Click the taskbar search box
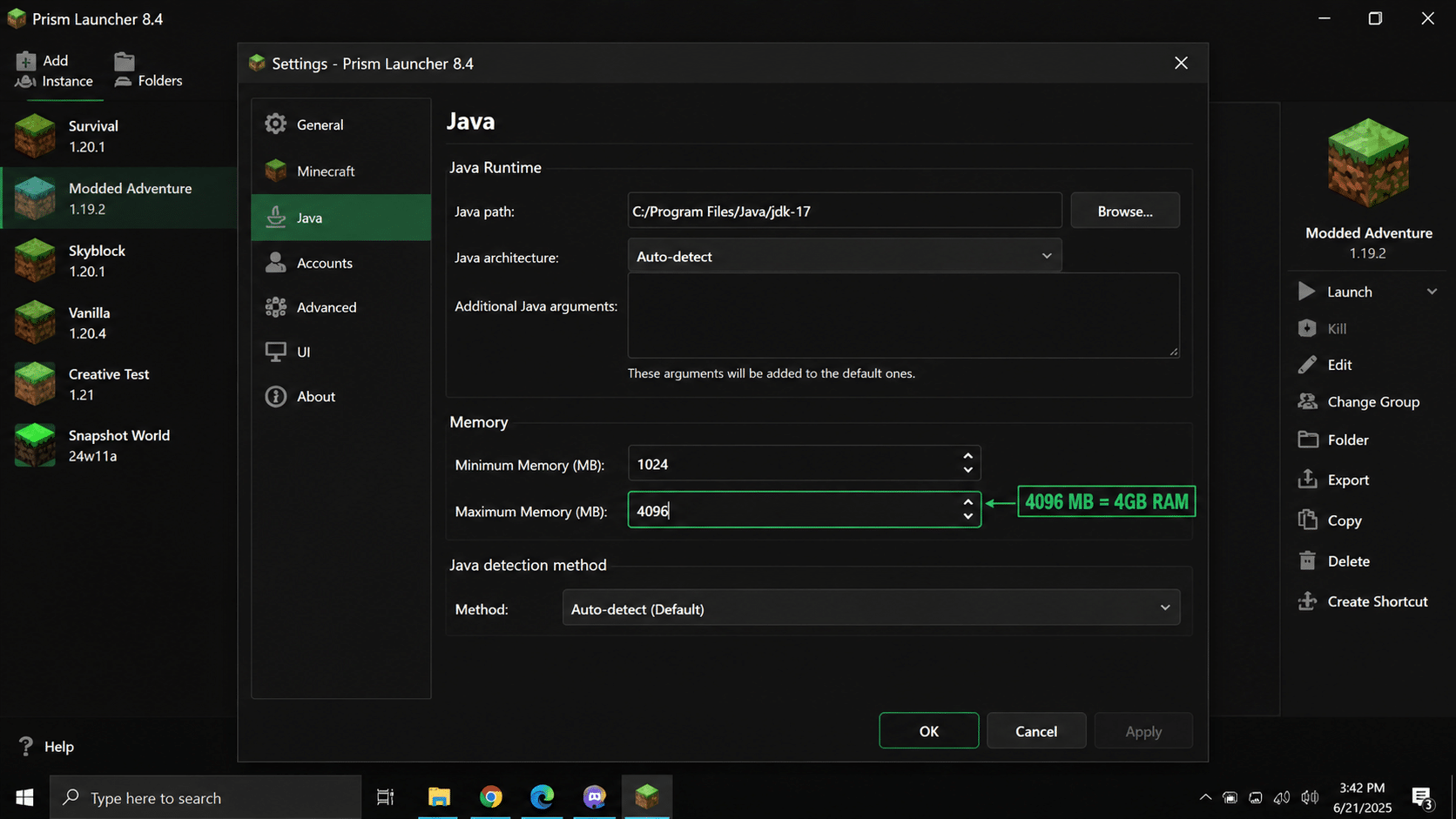 (x=206, y=797)
